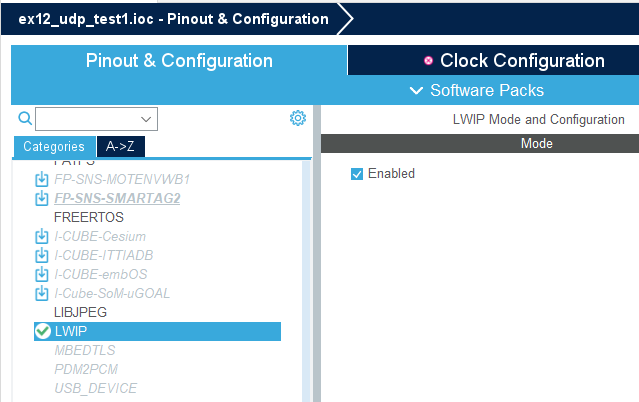The height and width of the screenshot is (402, 639).
Task: Click the search magnifier icon
Action: click(25, 118)
